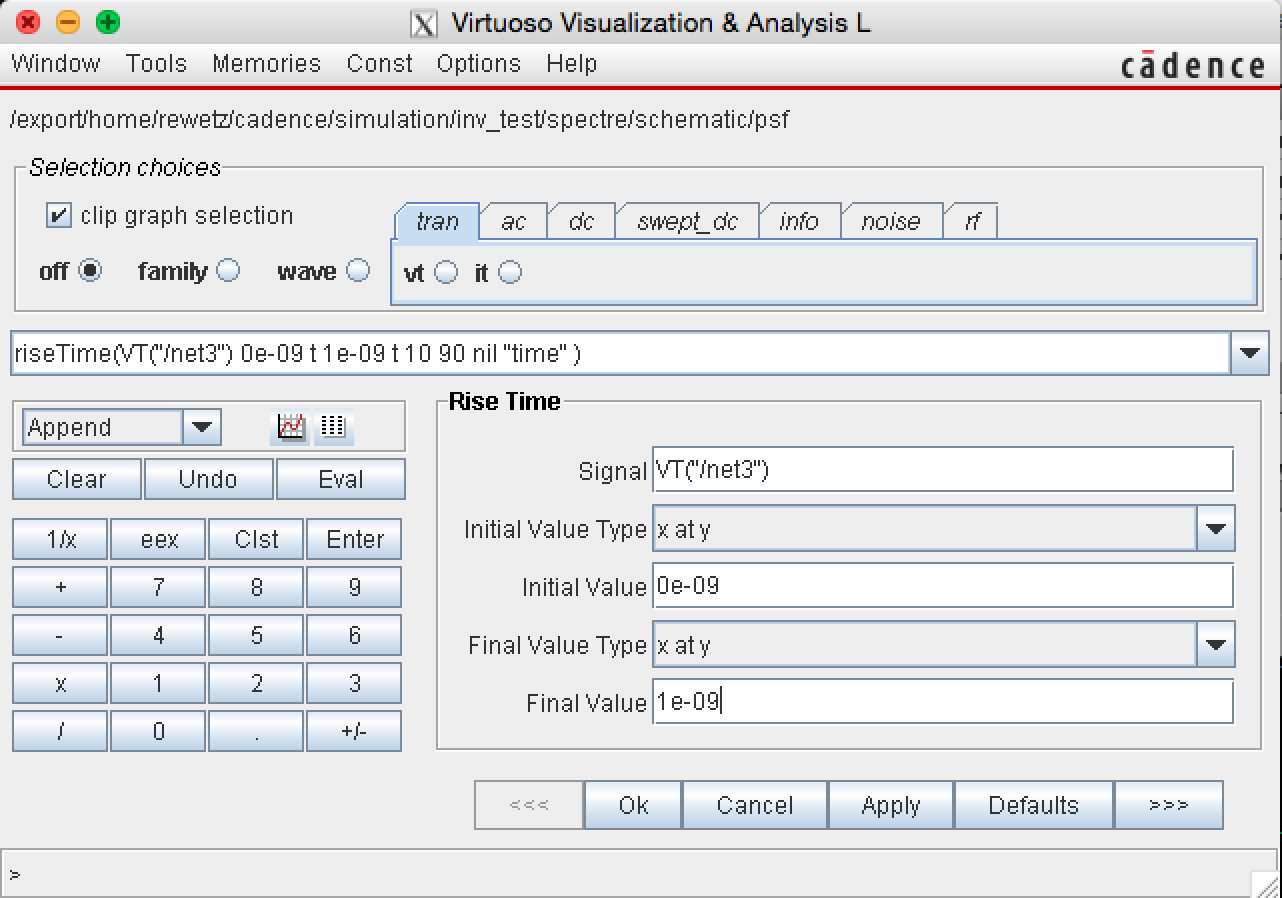Click the Eval button
This screenshot has width=1282, height=898.
point(340,479)
